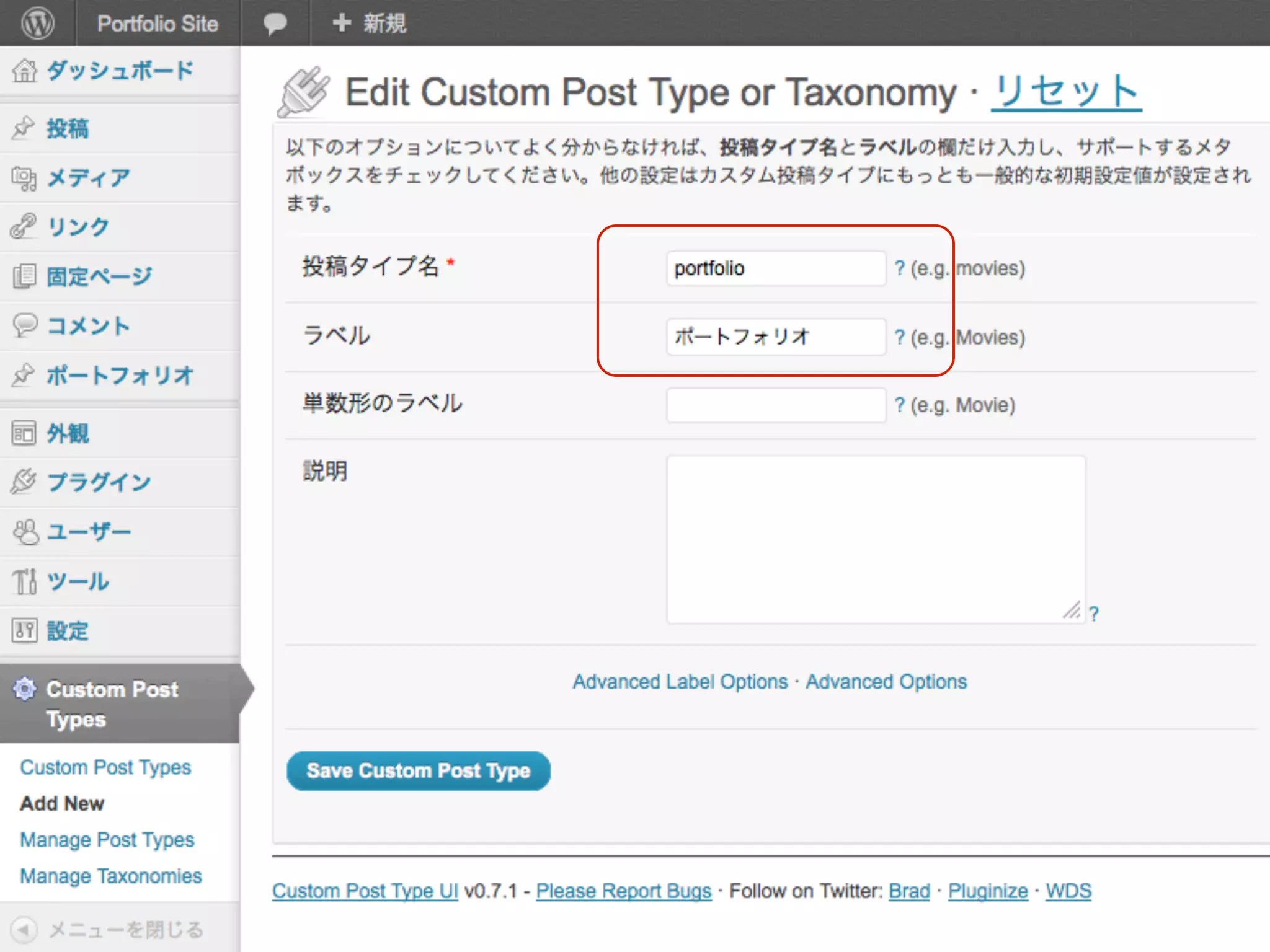This screenshot has height=952, width=1270.
Task: Click the リンク chain icon in sidebar
Action: (24, 226)
